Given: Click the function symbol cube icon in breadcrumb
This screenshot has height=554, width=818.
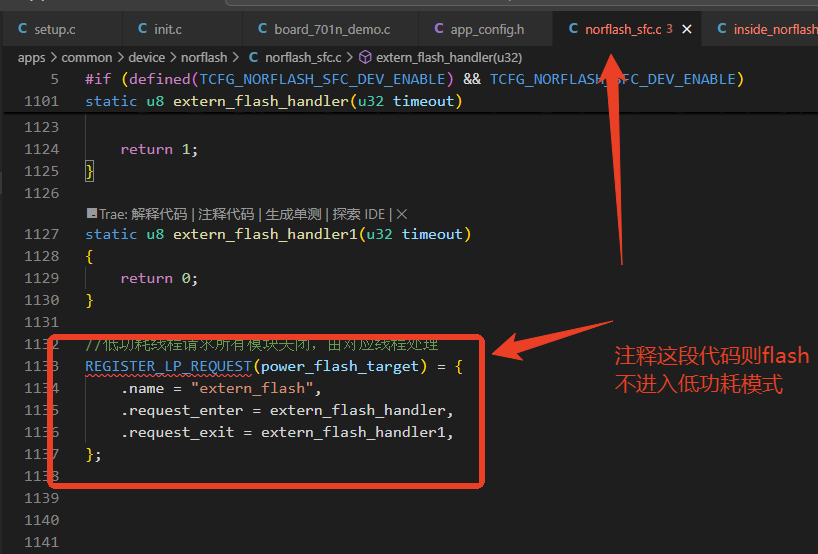Looking at the screenshot, I should [x=365, y=57].
